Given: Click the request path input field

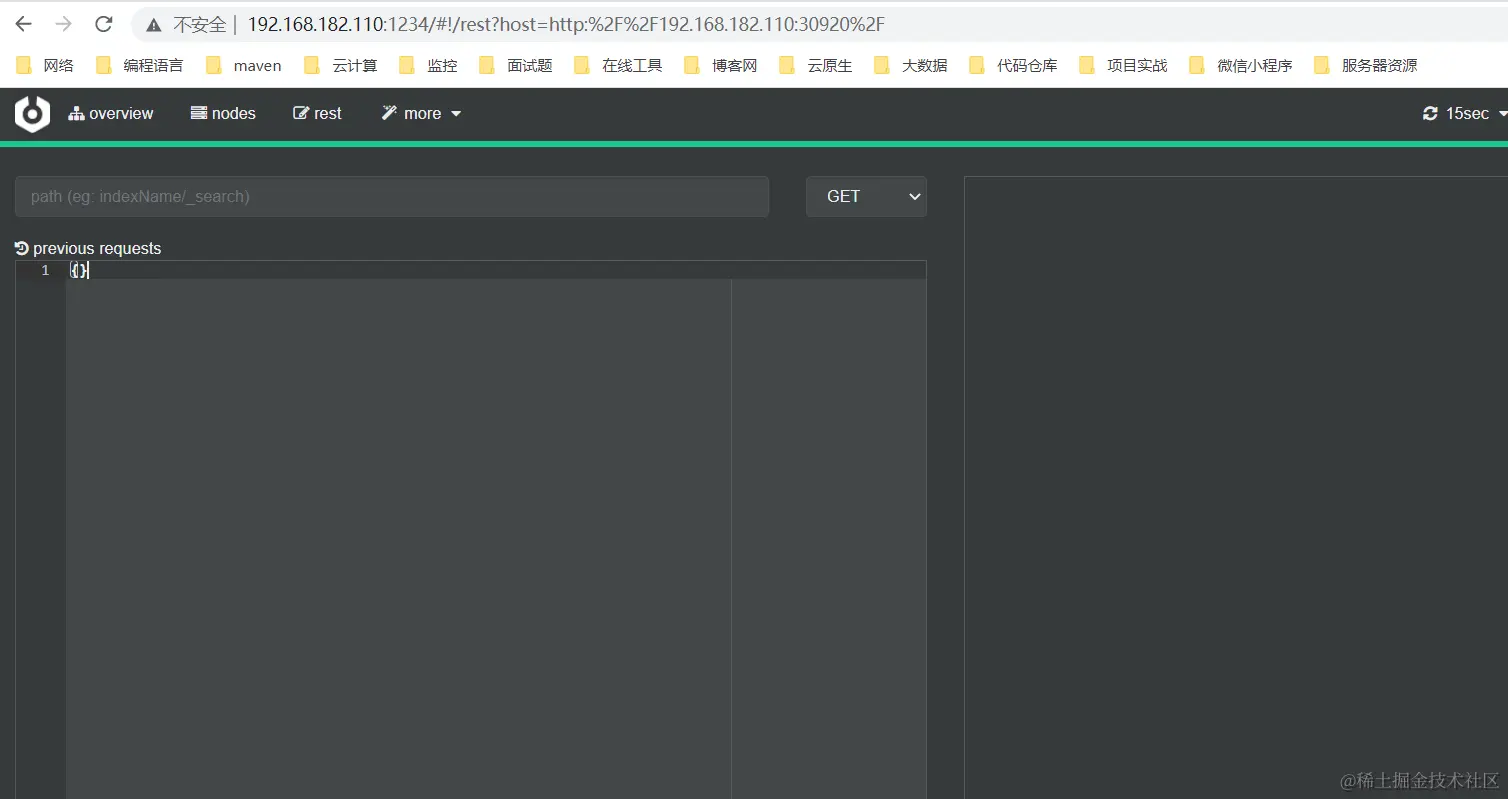Looking at the screenshot, I should click(391, 196).
